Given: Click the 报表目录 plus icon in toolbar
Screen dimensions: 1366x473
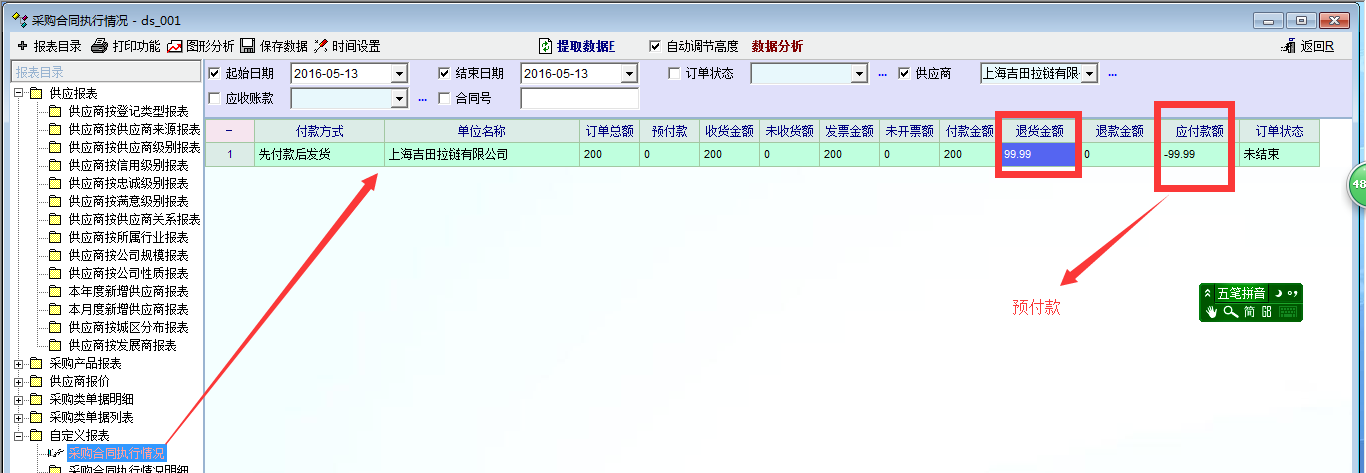Looking at the screenshot, I should [x=22, y=46].
